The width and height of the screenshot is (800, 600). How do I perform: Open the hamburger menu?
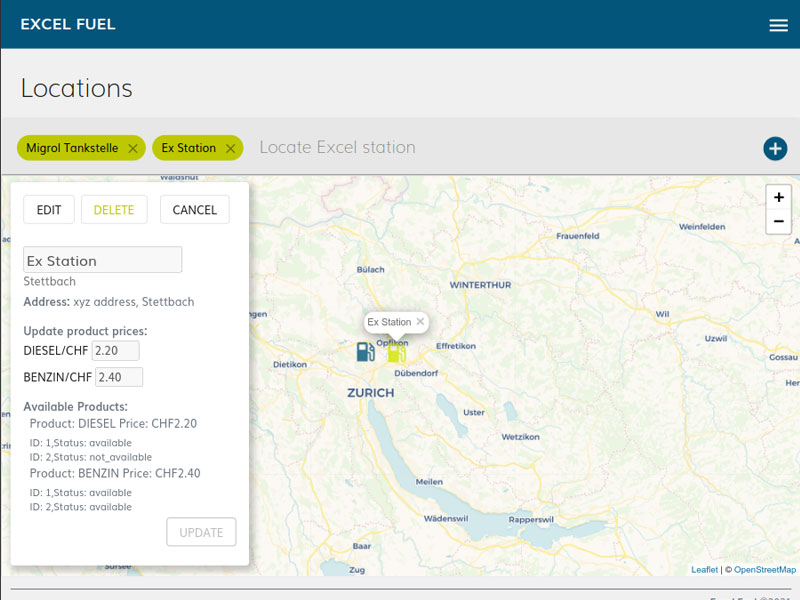click(778, 25)
